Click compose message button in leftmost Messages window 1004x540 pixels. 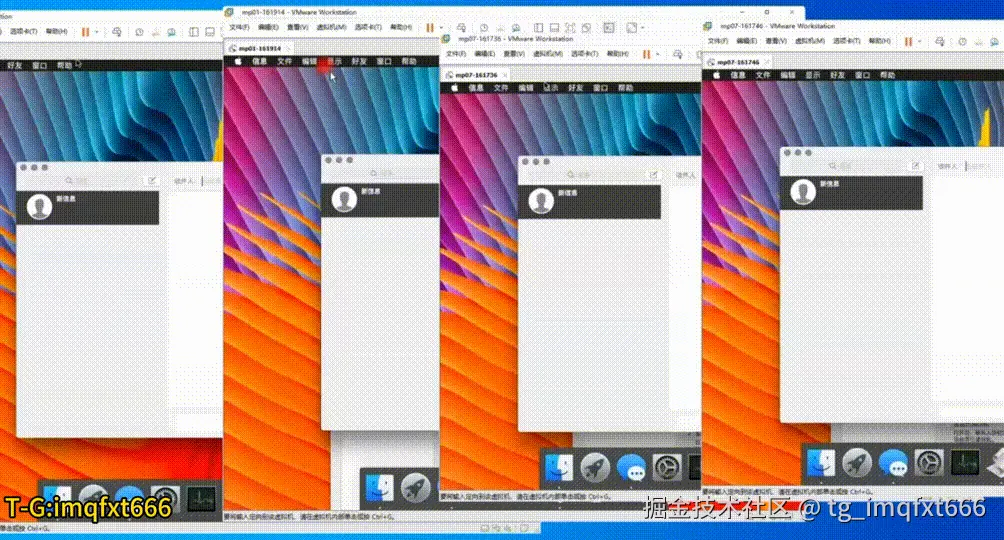[152, 181]
